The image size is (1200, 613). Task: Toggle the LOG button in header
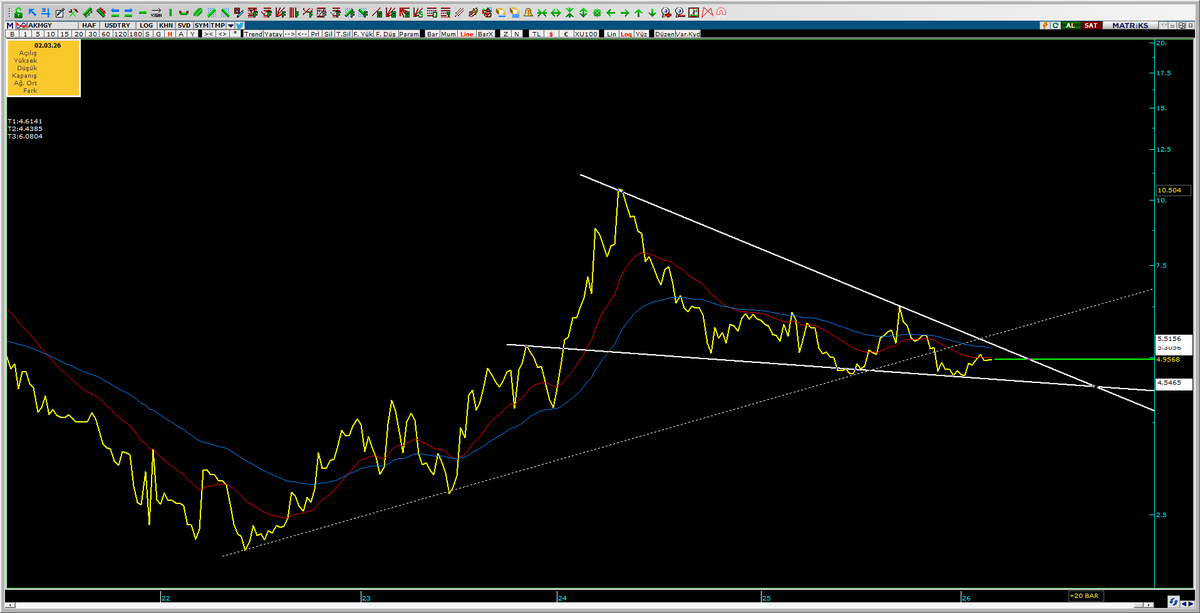pyautogui.click(x=146, y=25)
